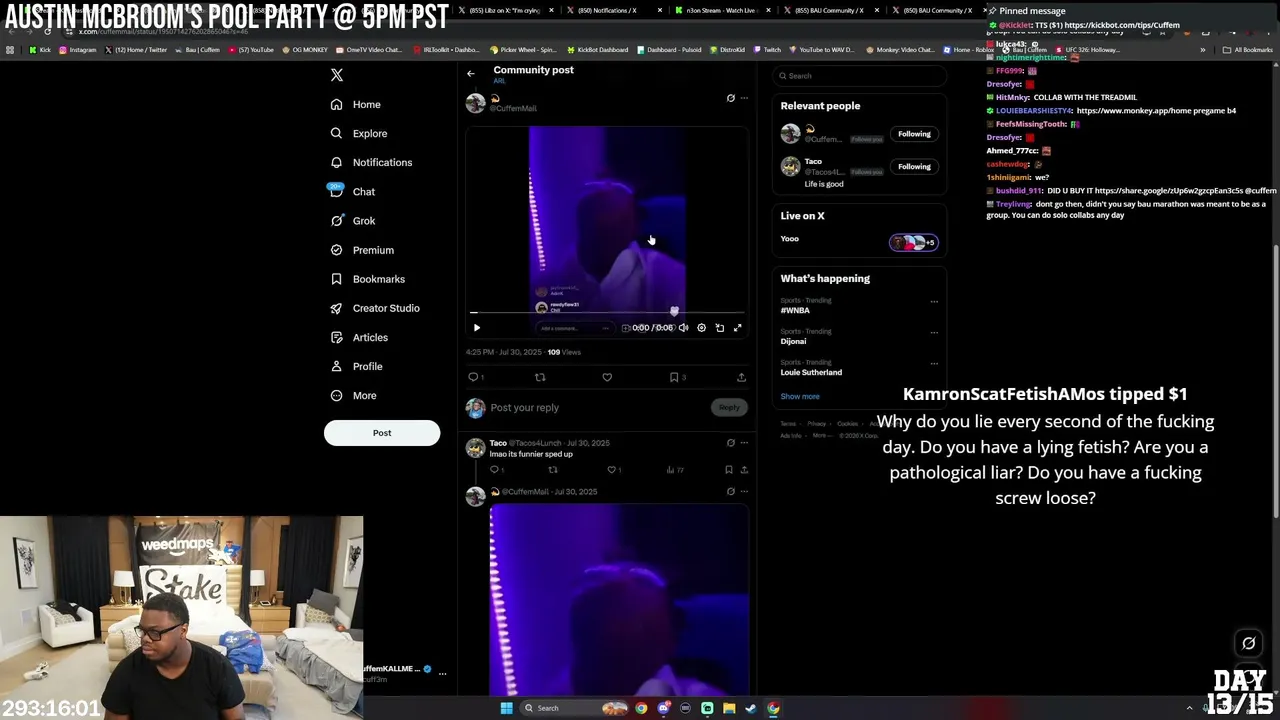Mute the main post video

point(684,327)
